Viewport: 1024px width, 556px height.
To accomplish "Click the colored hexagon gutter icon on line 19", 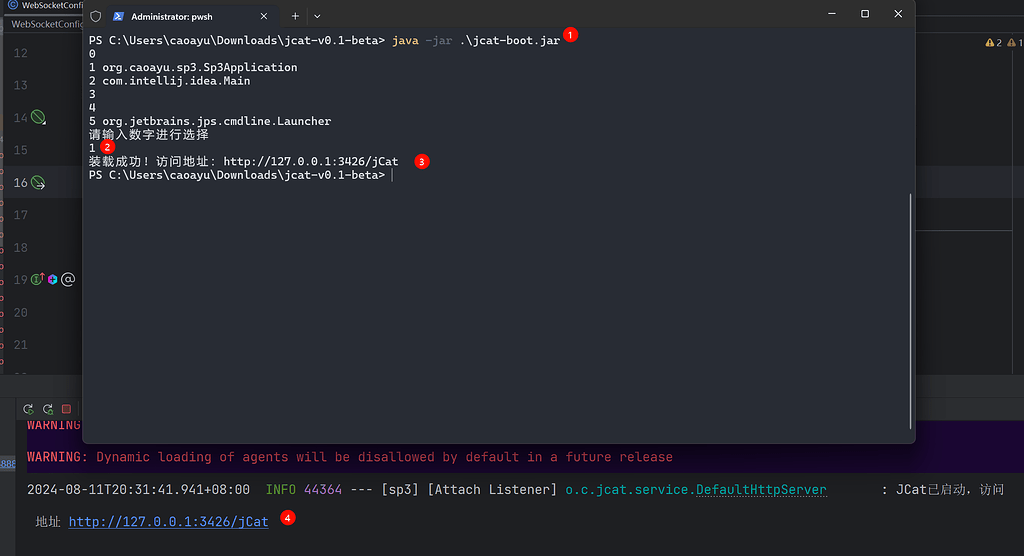I will (52, 280).
